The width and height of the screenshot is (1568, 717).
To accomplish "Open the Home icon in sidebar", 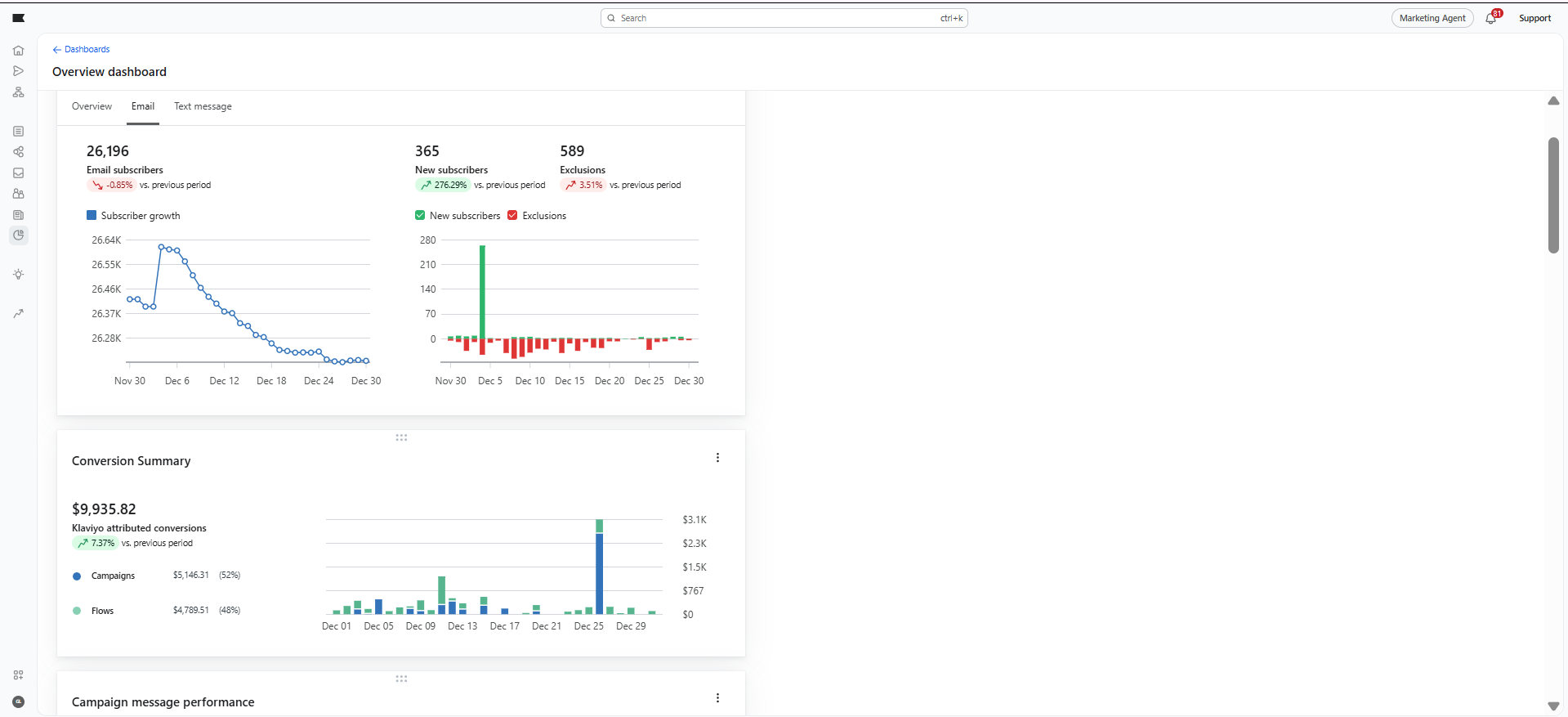I will point(18,51).
